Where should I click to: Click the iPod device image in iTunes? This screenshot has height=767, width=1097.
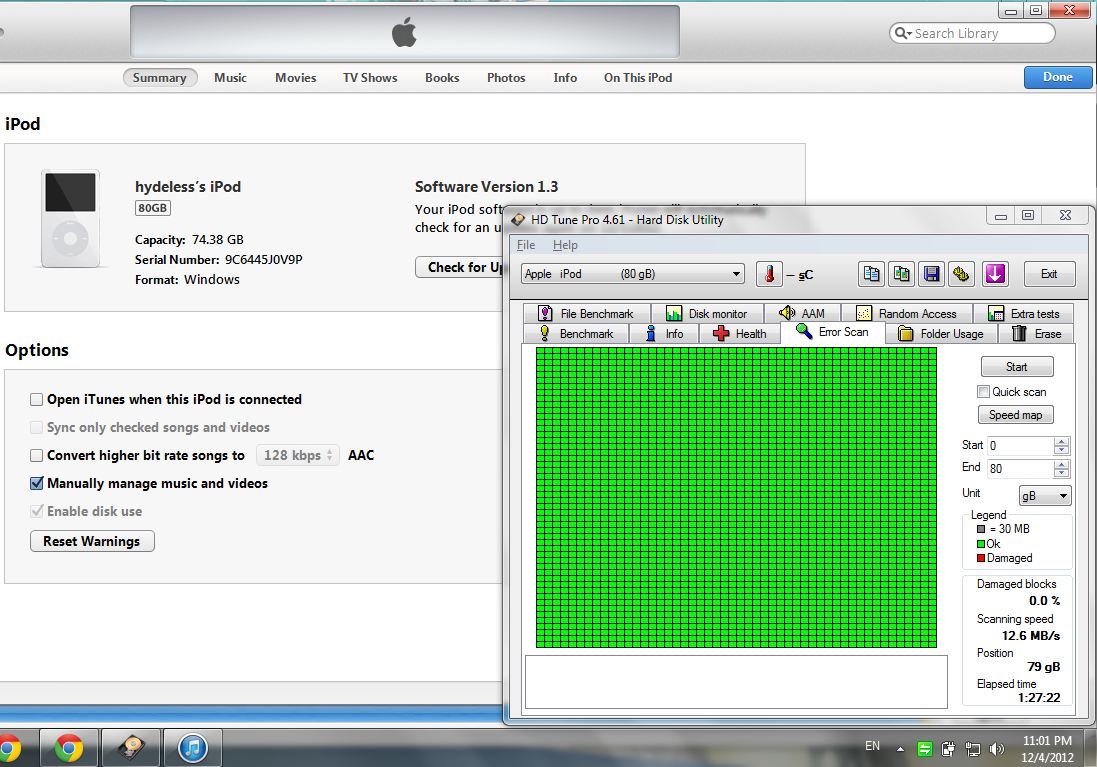click(70, 218)
